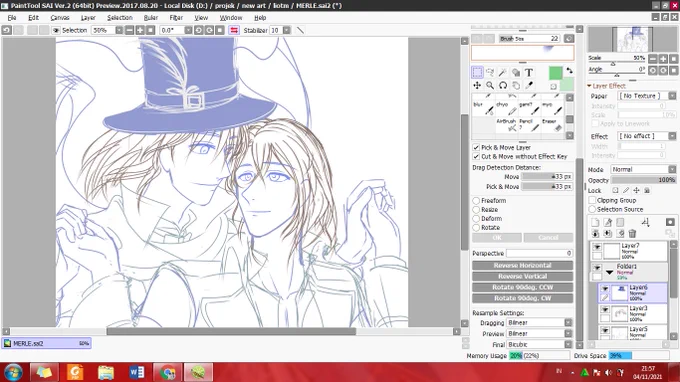Hide Layer6 with its eye icon
The width and height of the screenshot is (680, 382).
click(605, 289)
